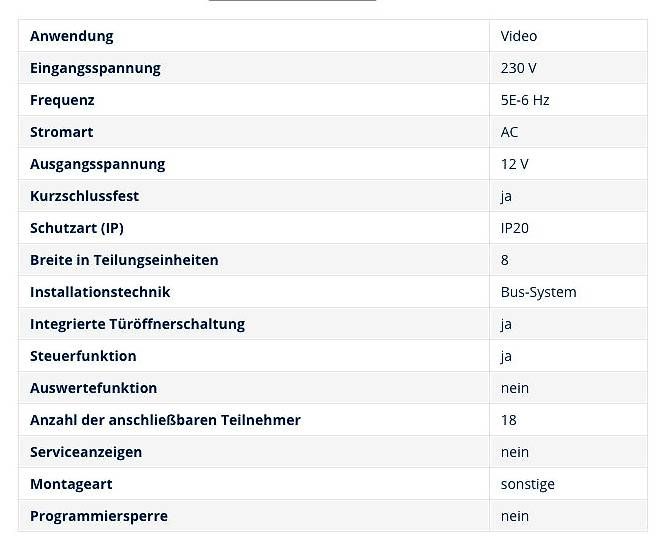The width and height of the screenshot is (657, 554).
Task: Click the Serviceanzeigen row label
Action: click(x=86, y=452)
